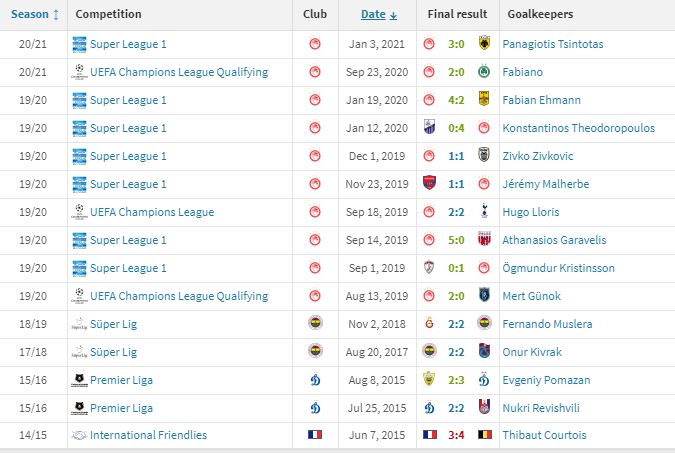
Task: Open the International Friendlies competition link
Action: [149, 435]
